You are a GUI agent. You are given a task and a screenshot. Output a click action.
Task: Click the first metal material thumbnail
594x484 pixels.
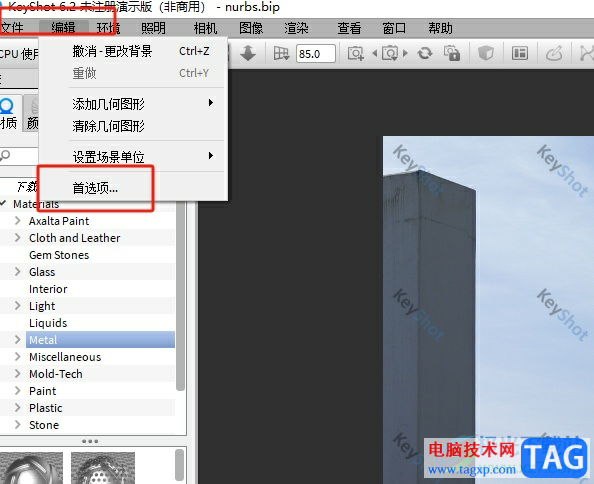point(31,468)
